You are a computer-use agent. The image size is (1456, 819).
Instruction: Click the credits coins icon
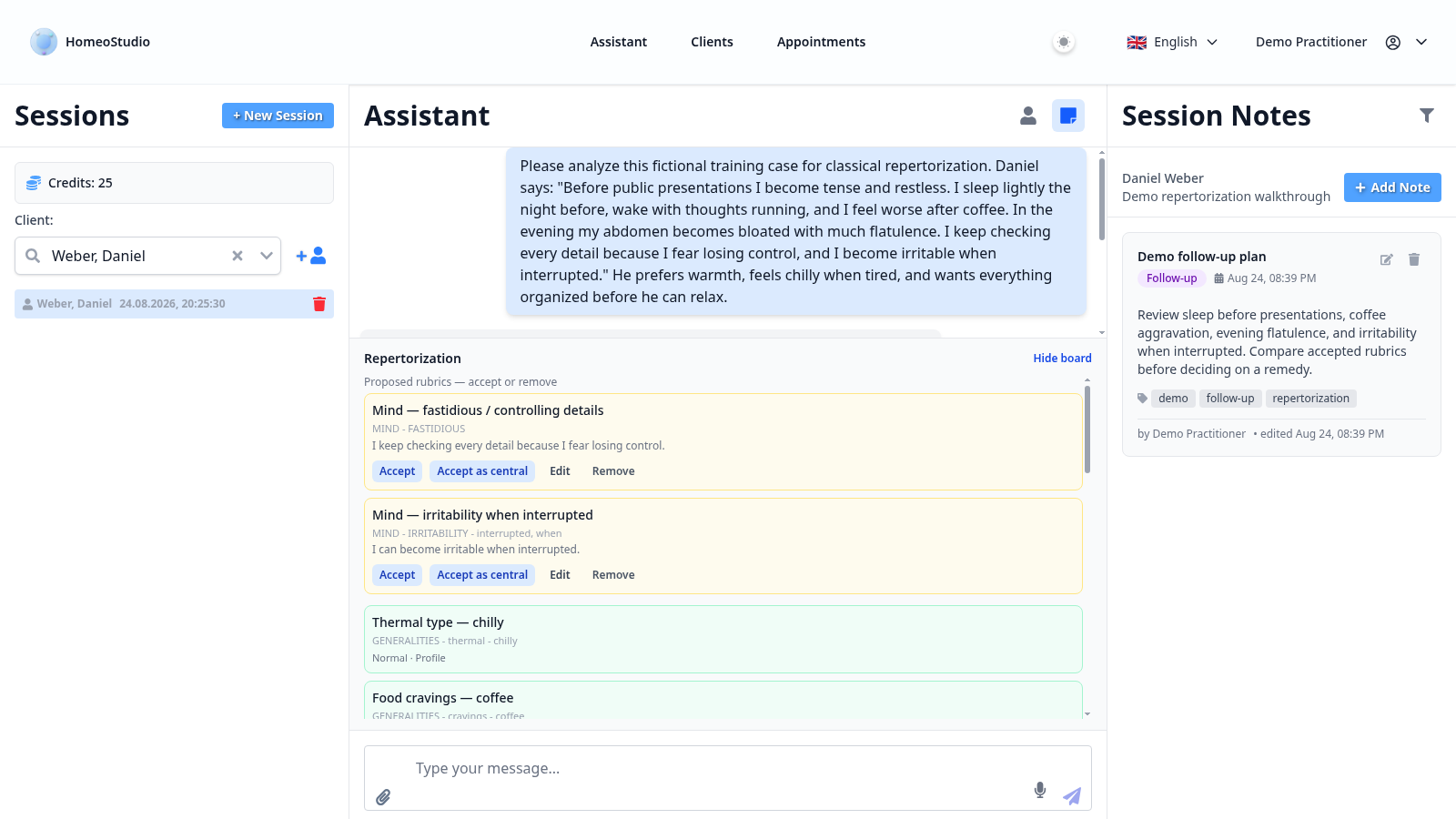coord(34,183)
